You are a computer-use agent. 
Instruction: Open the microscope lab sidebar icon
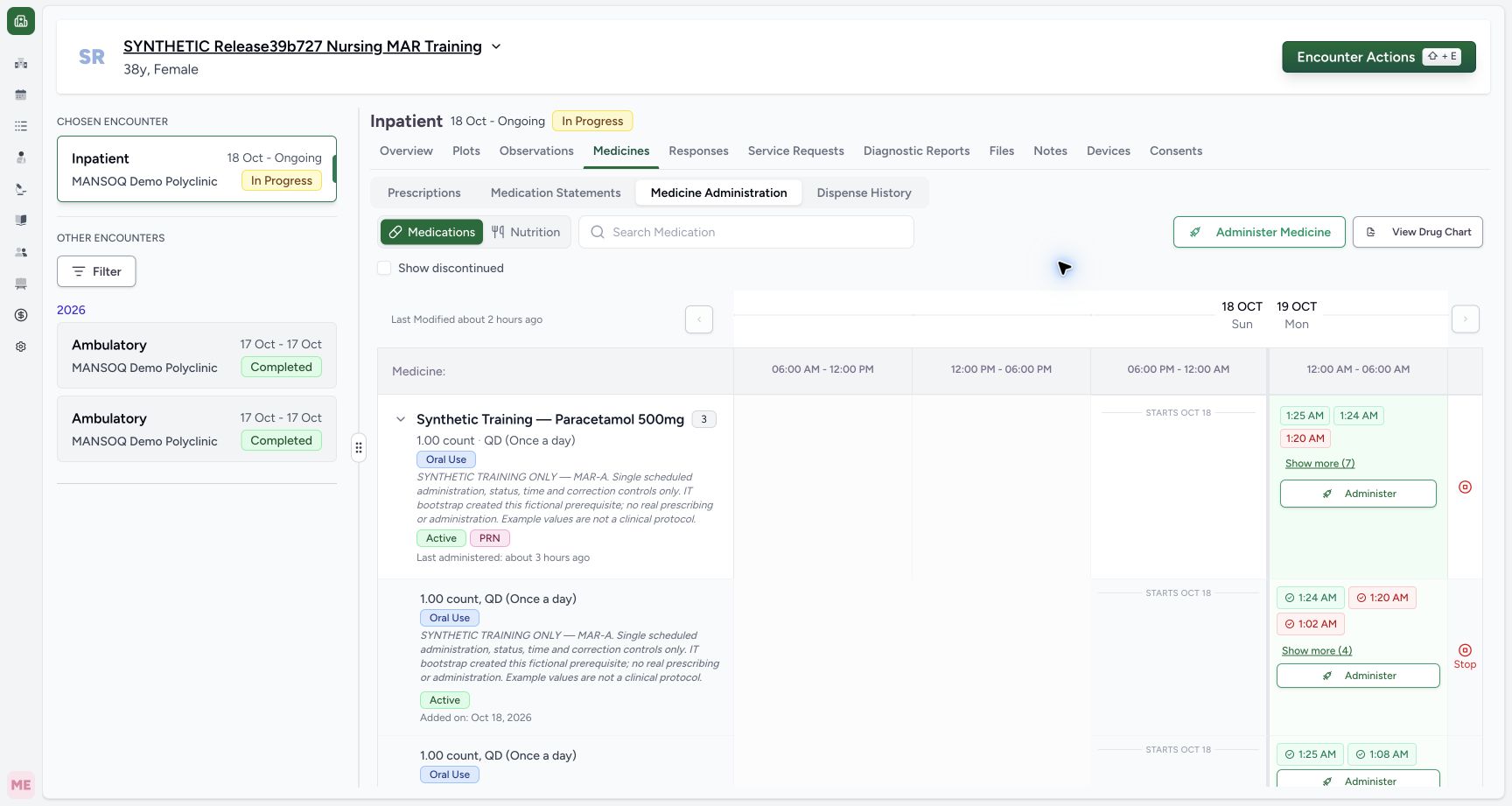(x=21, y=189)
